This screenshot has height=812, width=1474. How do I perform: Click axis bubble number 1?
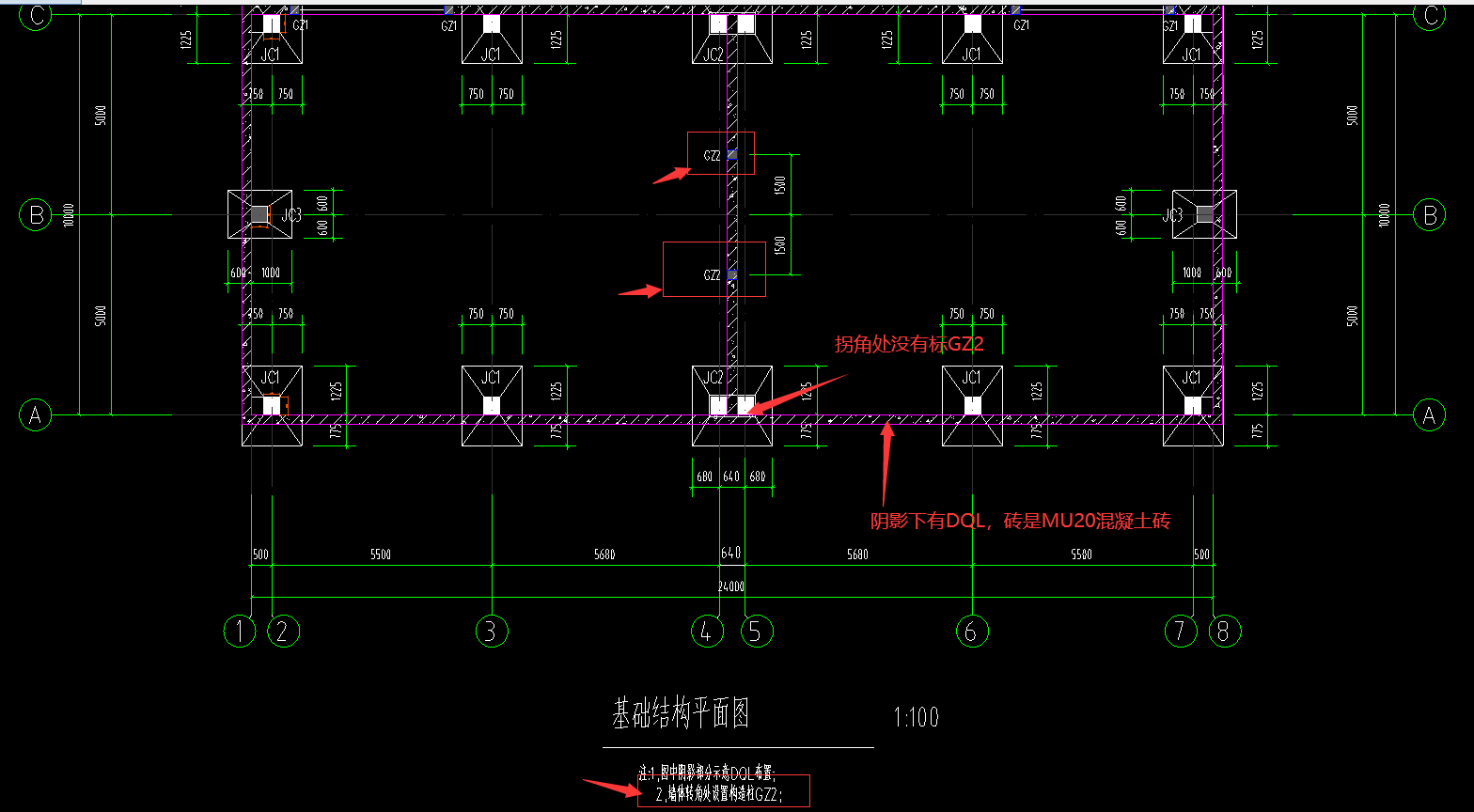point(241,631)
